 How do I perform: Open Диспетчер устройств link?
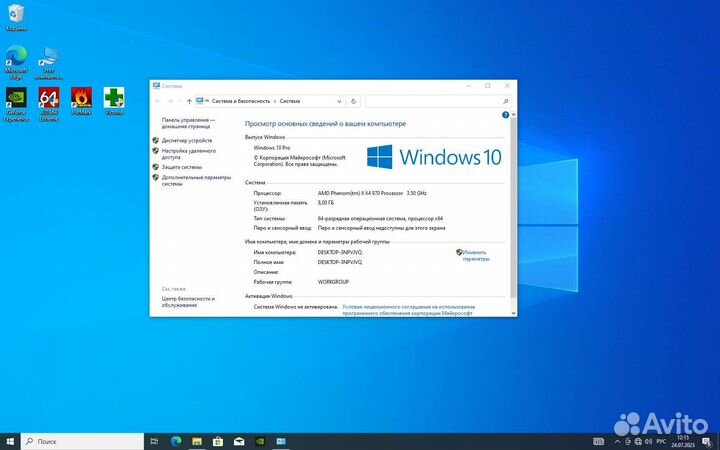point(187,141)
